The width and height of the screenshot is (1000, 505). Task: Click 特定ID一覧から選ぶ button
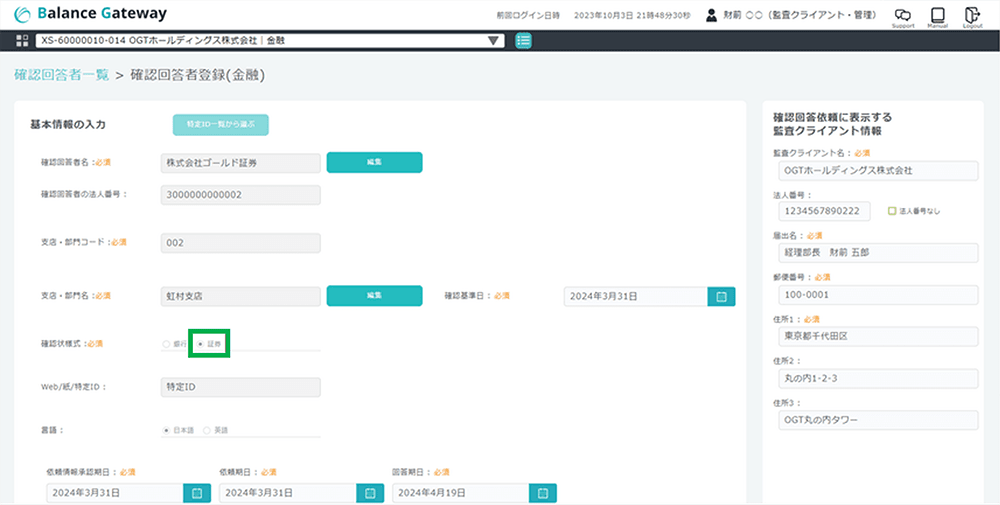[221, 125]
